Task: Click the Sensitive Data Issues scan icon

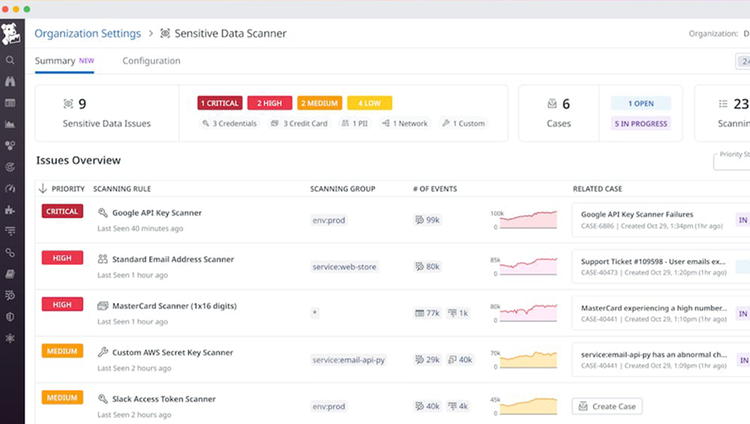Action: (x=68, y=104)
